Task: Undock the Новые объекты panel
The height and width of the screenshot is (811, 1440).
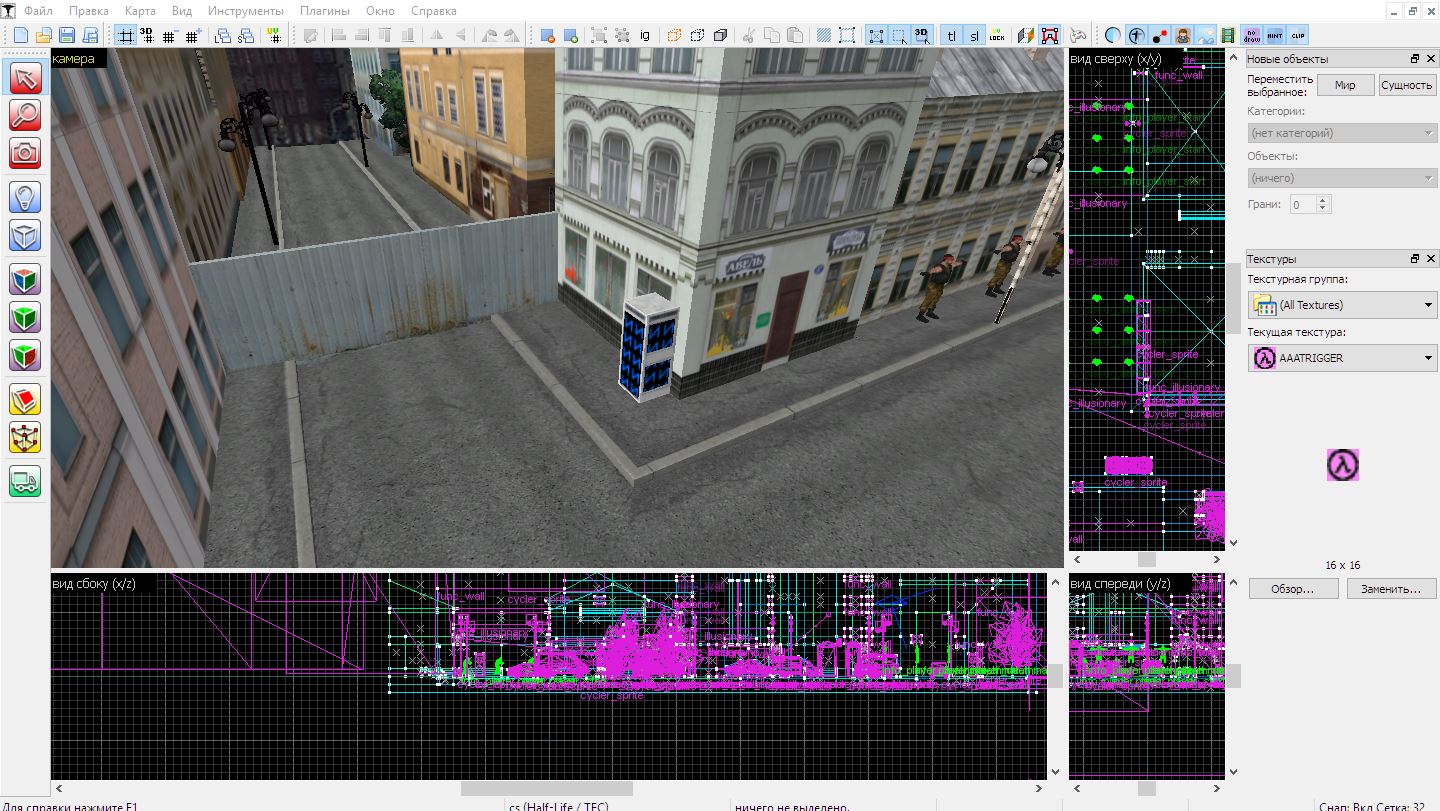Action: (1415, 59)
